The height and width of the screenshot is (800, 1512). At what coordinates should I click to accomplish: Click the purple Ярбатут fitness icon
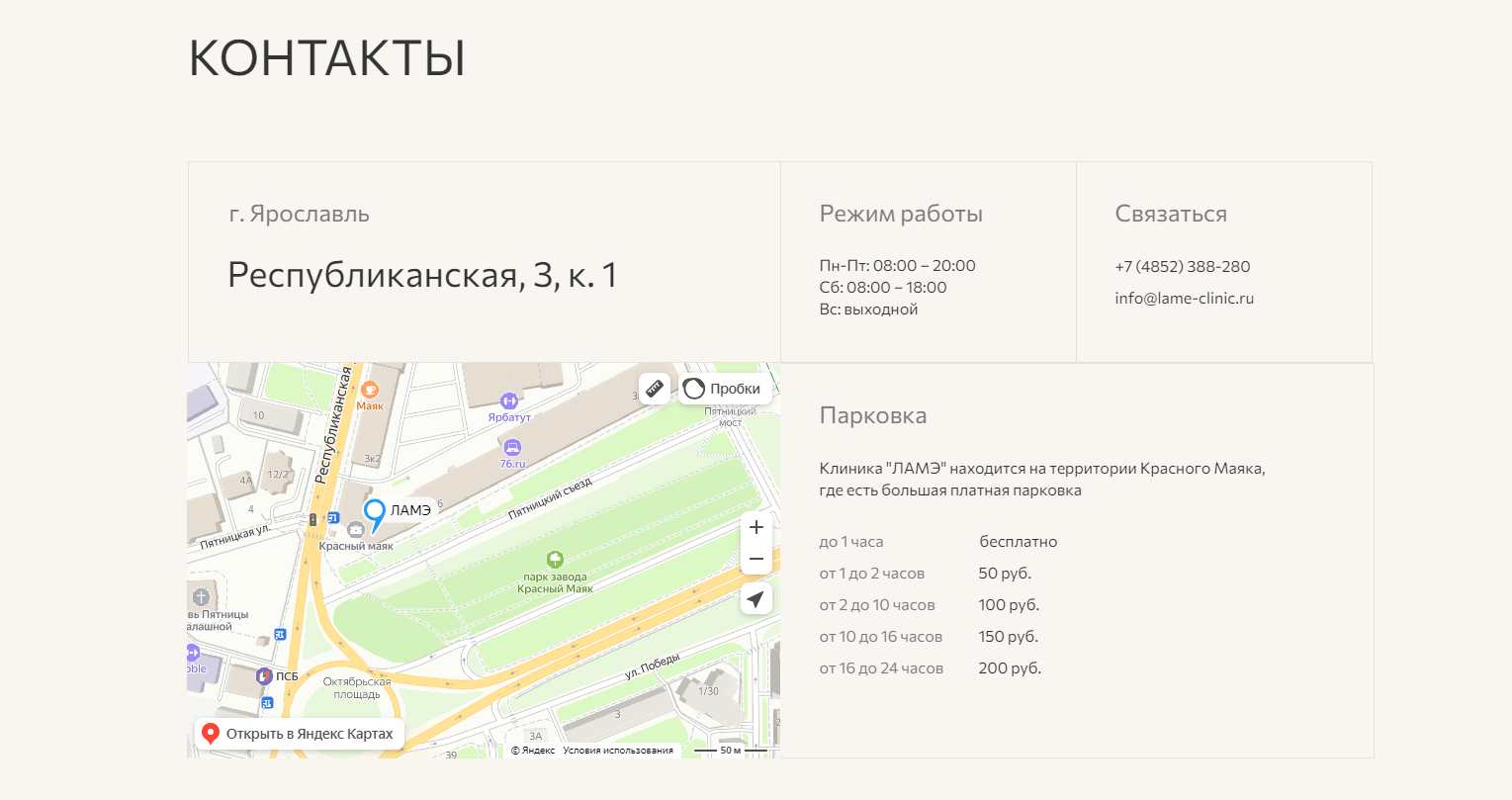pos(509,399)
